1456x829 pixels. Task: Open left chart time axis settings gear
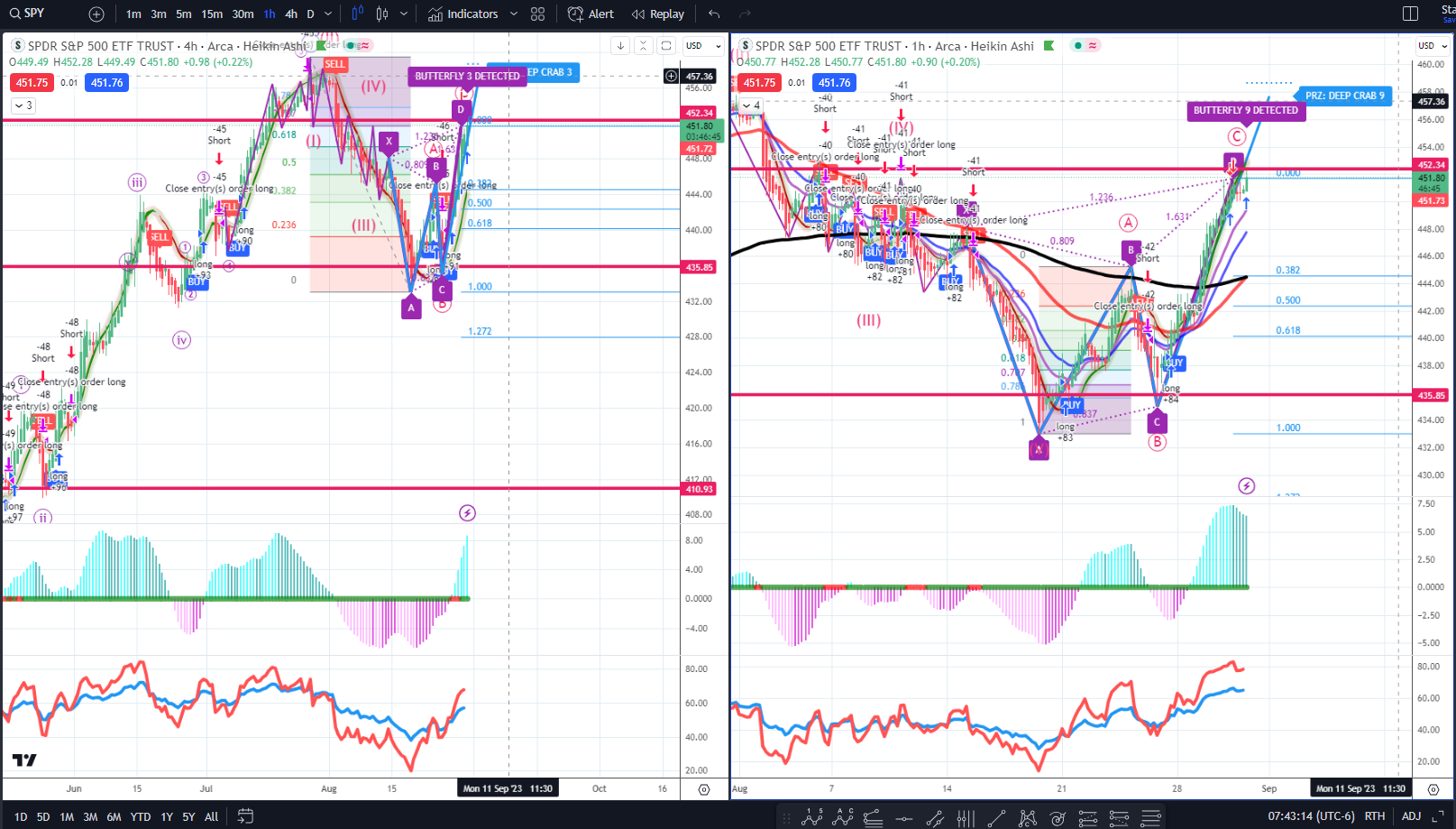tap(704, 789)
